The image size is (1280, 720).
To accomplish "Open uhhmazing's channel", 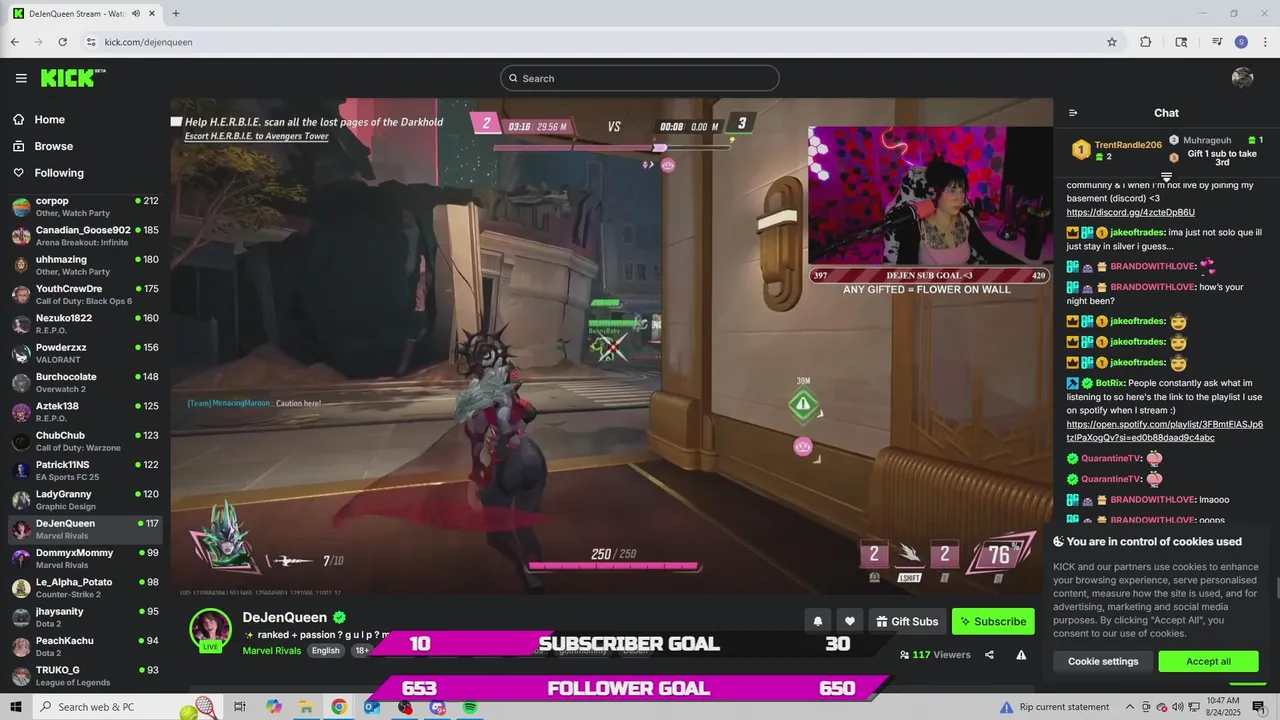I will click(85, 265).
